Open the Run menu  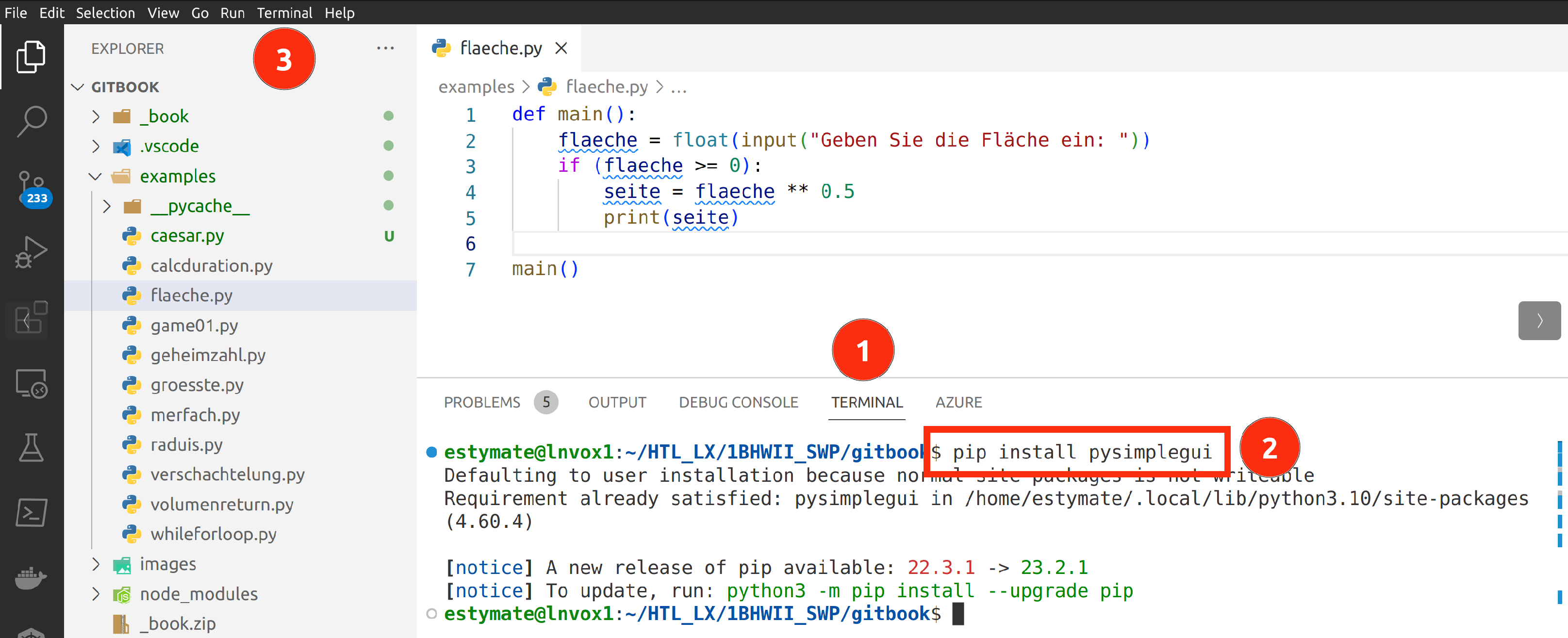[x=232, y=12]
